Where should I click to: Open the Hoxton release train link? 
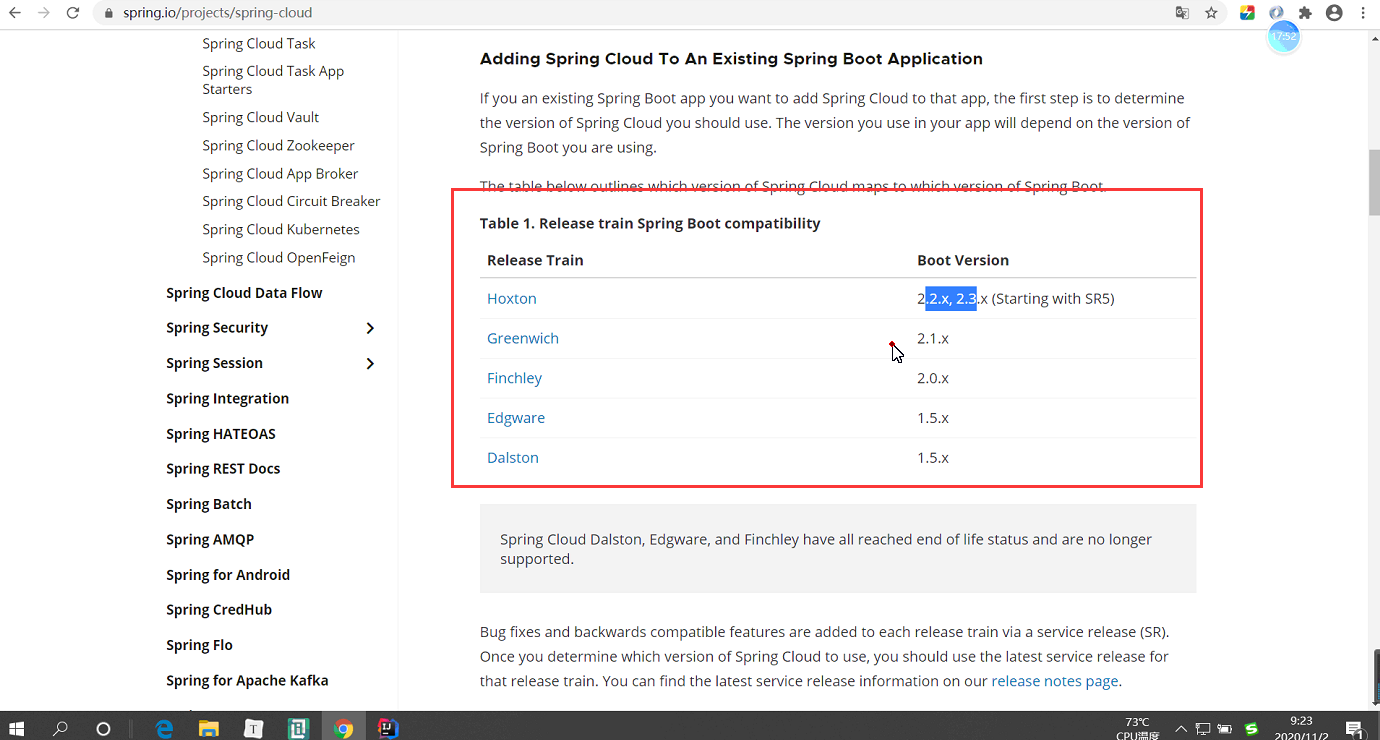(x=512, y=299)
